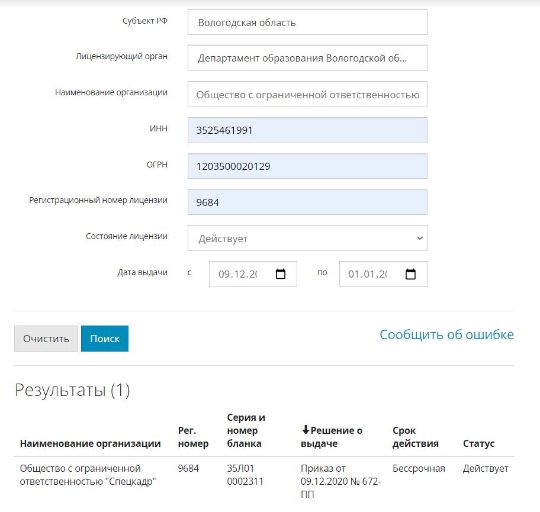Open the Сообщить об ошибке link
Viewport: 540px width, 512px height.
tap(446, 334)
